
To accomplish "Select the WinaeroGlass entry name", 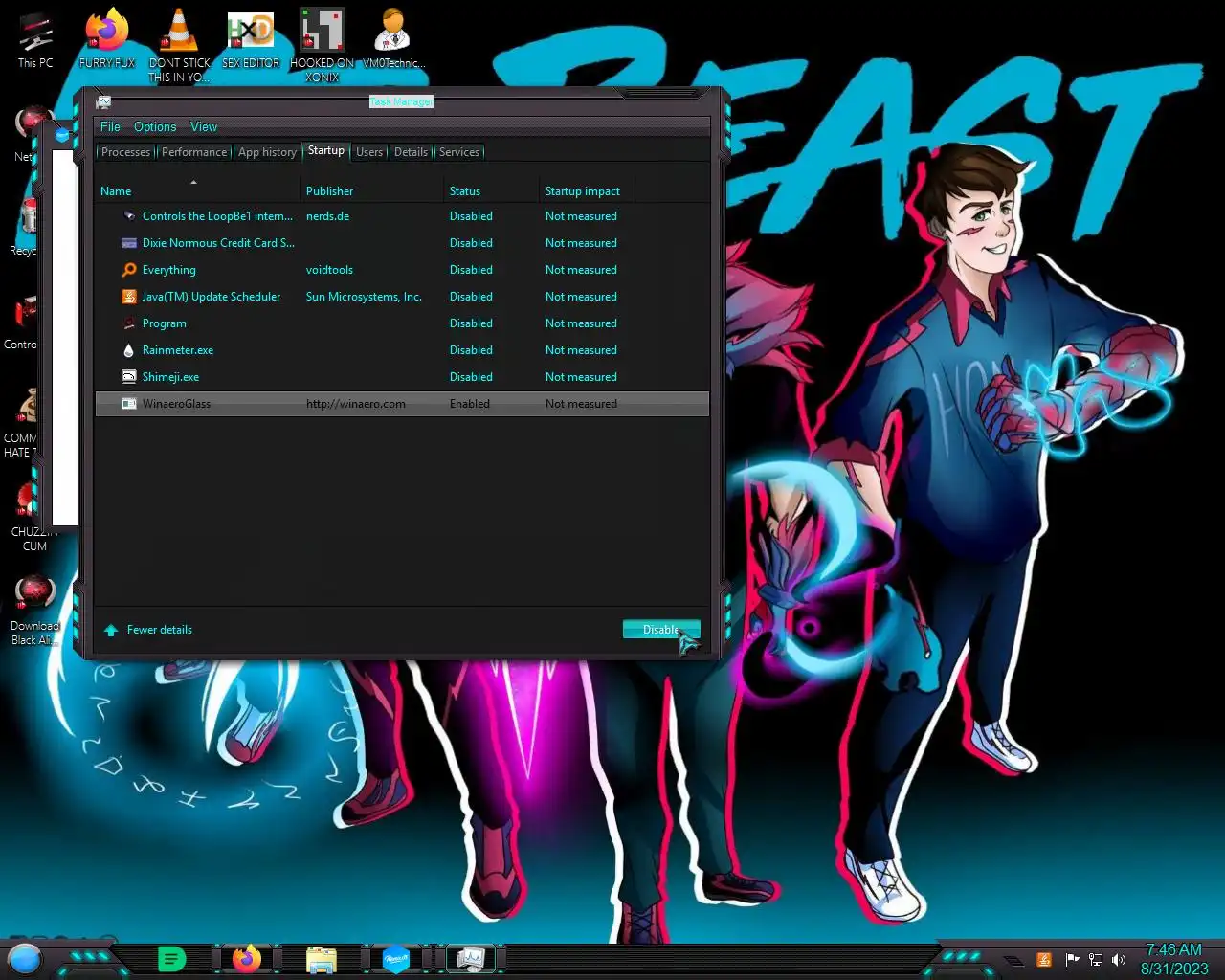I will pos(177,404).
